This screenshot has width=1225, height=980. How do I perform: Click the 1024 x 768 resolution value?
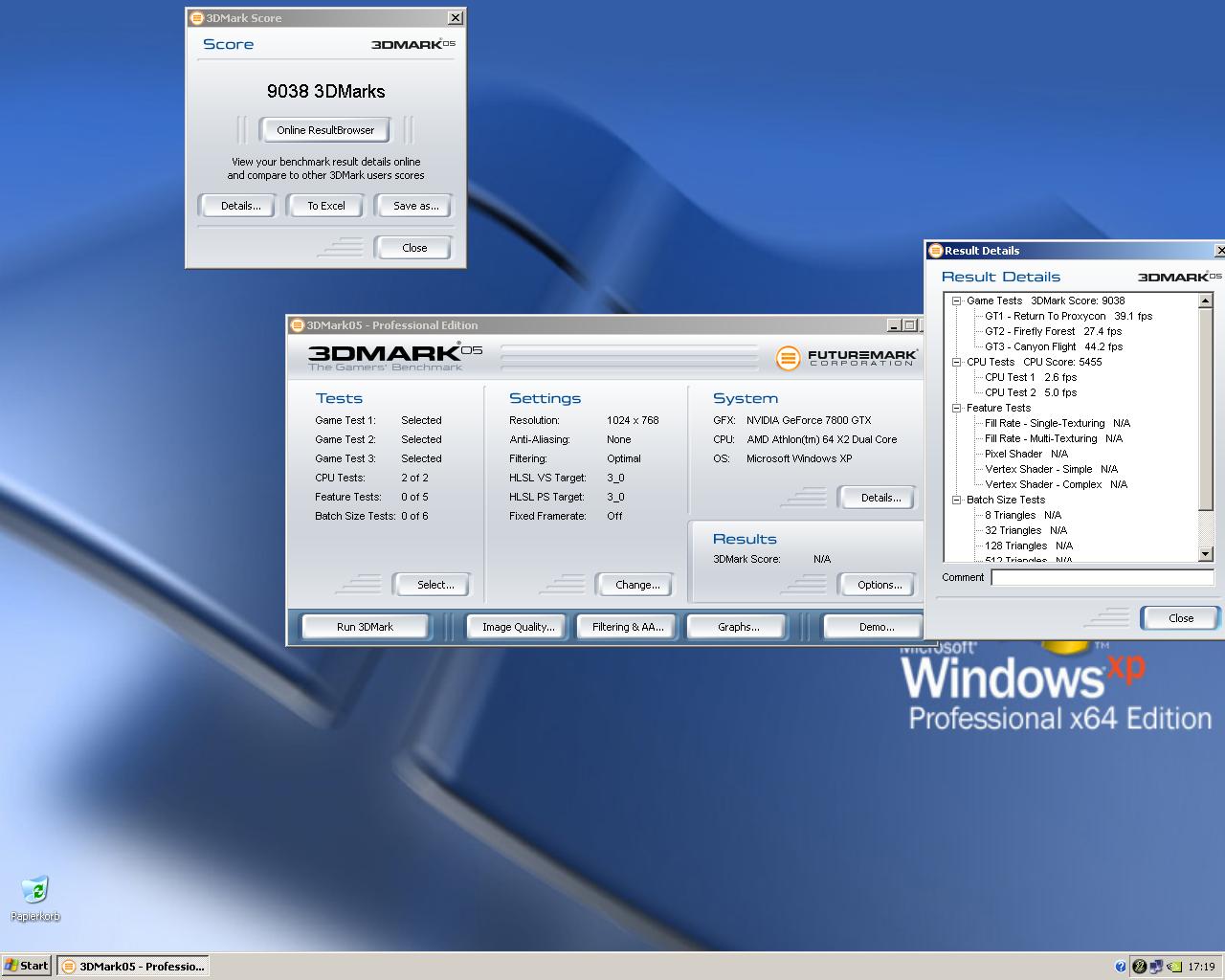pyautogui.click(x=633, y=420)
